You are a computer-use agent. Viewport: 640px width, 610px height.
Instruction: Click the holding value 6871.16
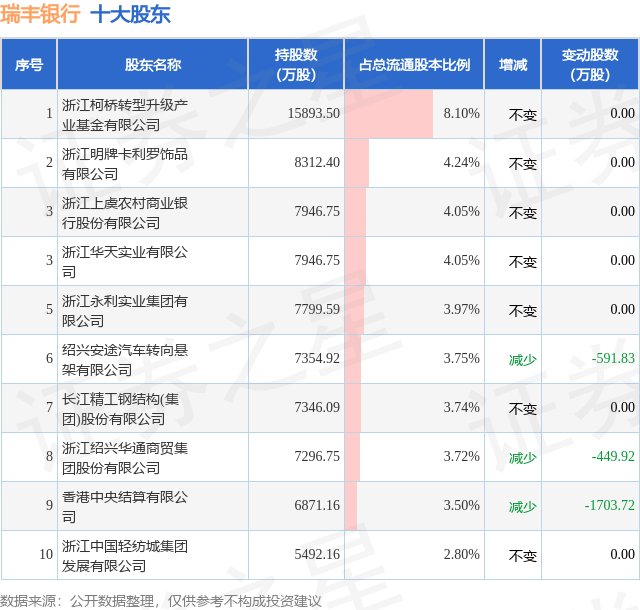tap(317, 505)
